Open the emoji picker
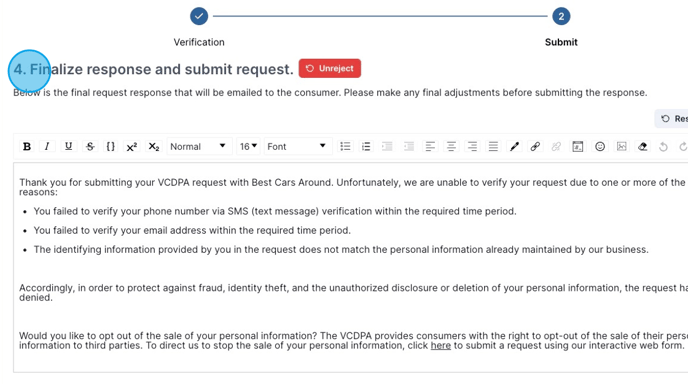Image resolution: width=688 pixels, height=384 pixels. [600, 146]
